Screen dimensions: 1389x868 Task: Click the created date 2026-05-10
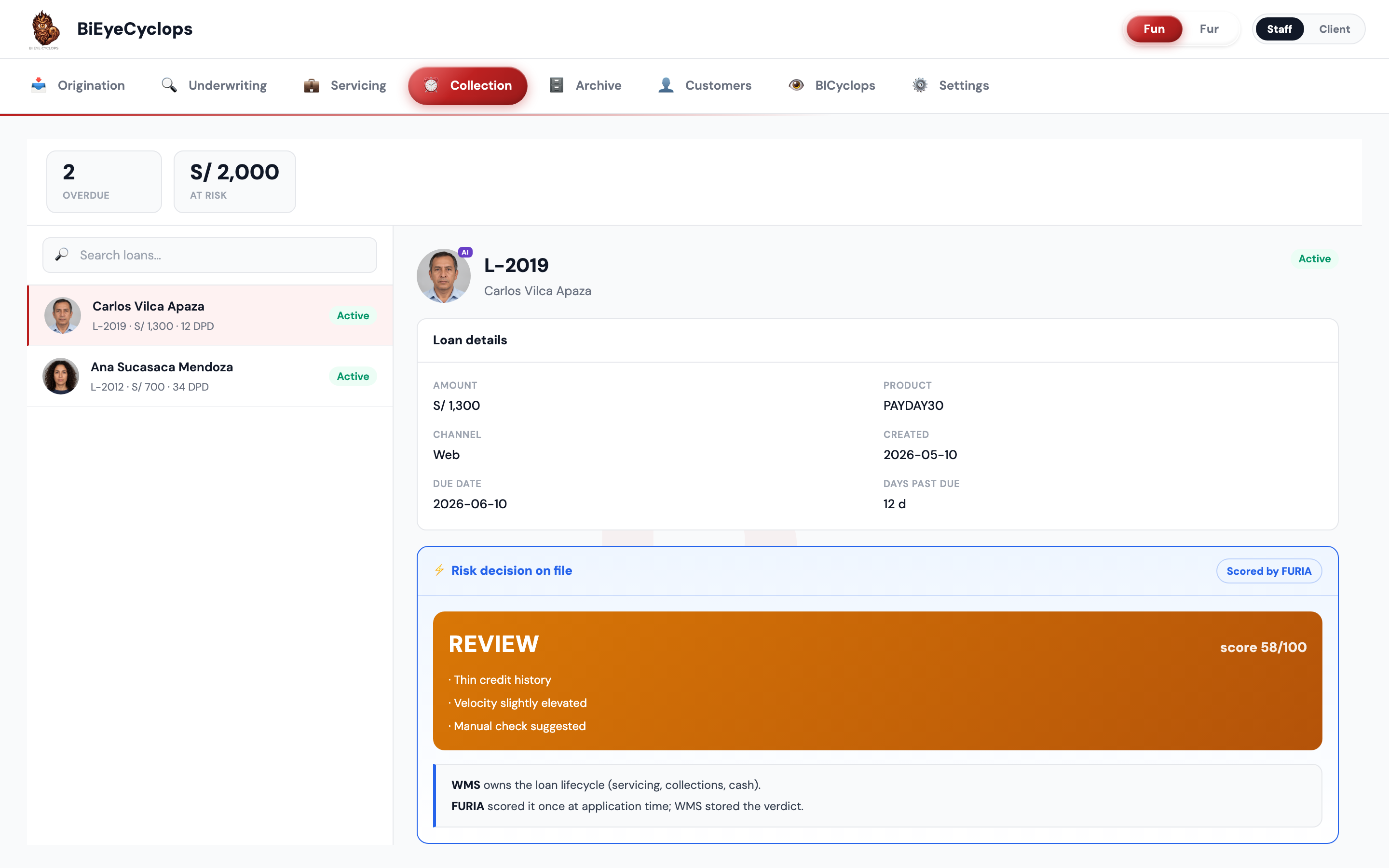[x=920, y=455]
